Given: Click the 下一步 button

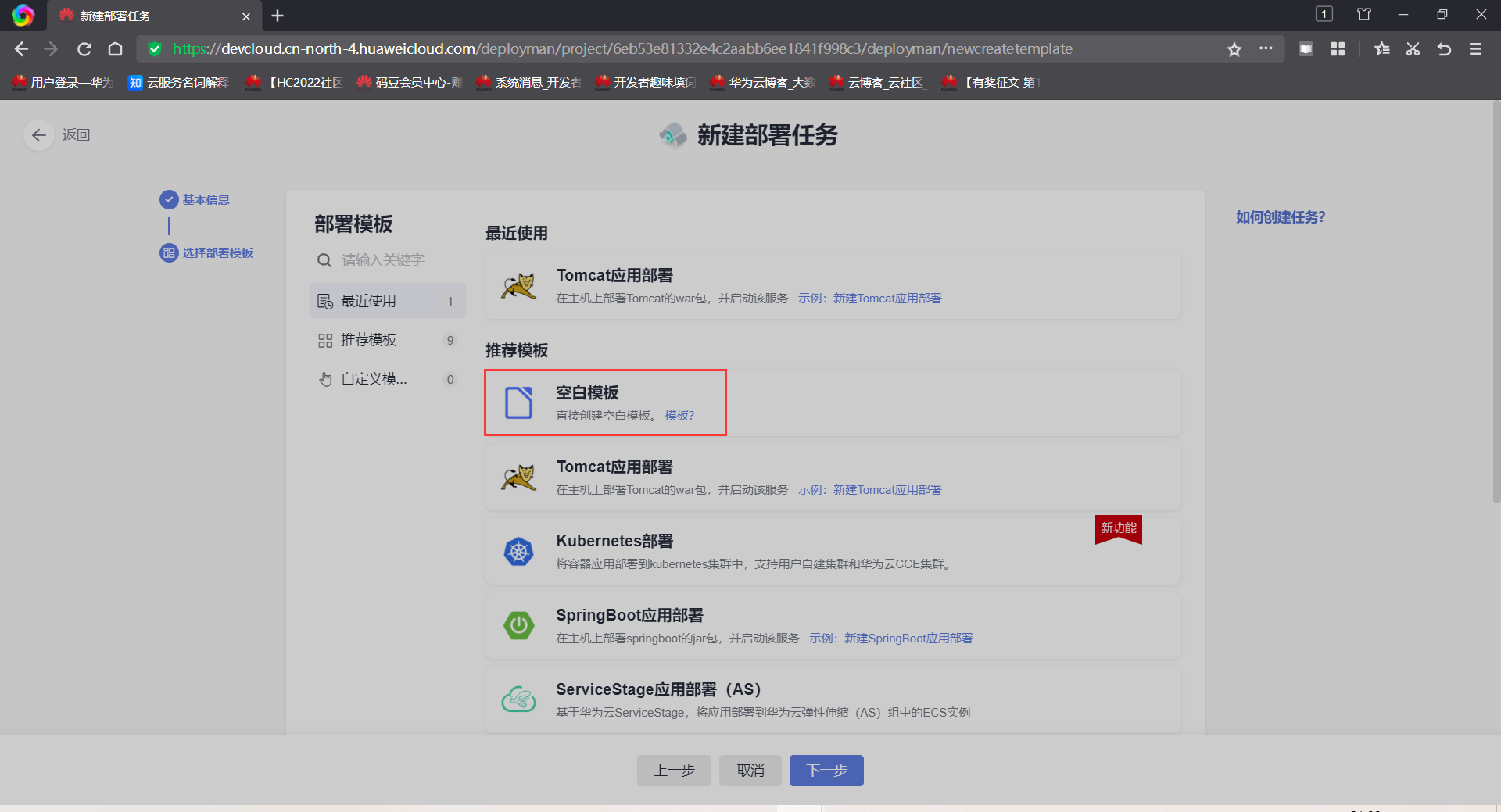Looking at the screenshot, I should (826, 771).
